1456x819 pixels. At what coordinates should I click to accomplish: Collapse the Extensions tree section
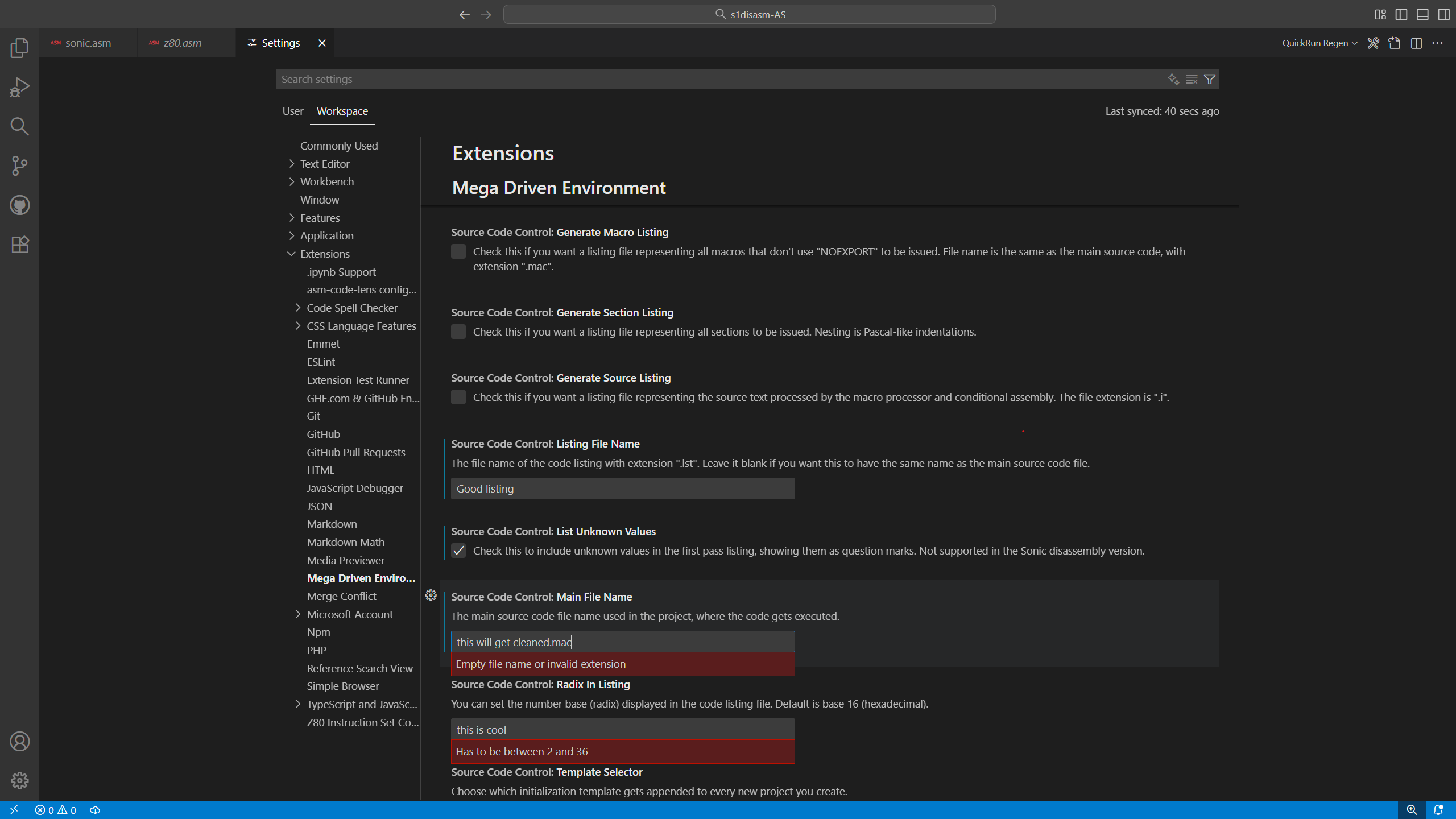click(292, 254)
